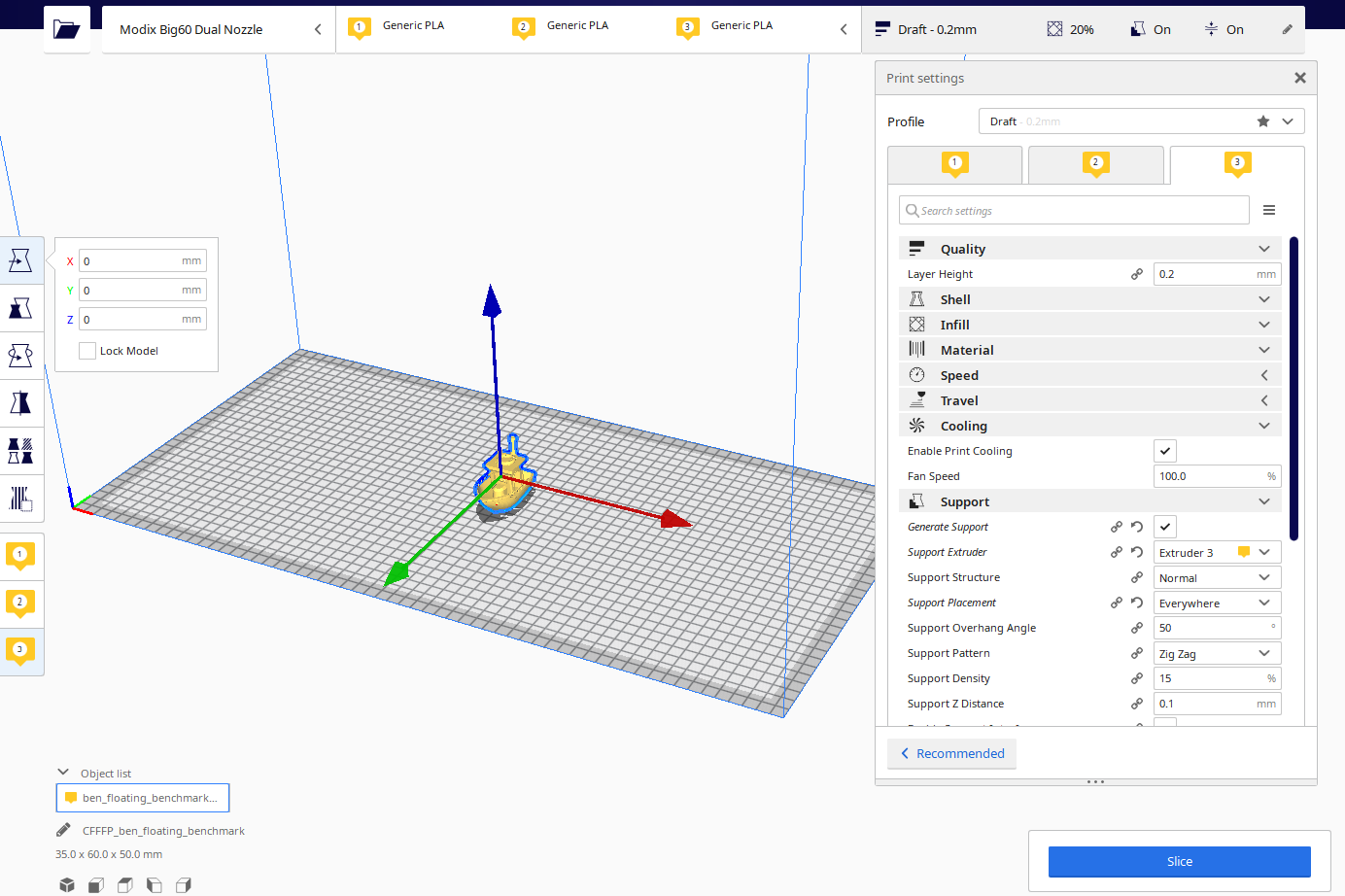Click link icon beside Support Density

click(1136, 678)
